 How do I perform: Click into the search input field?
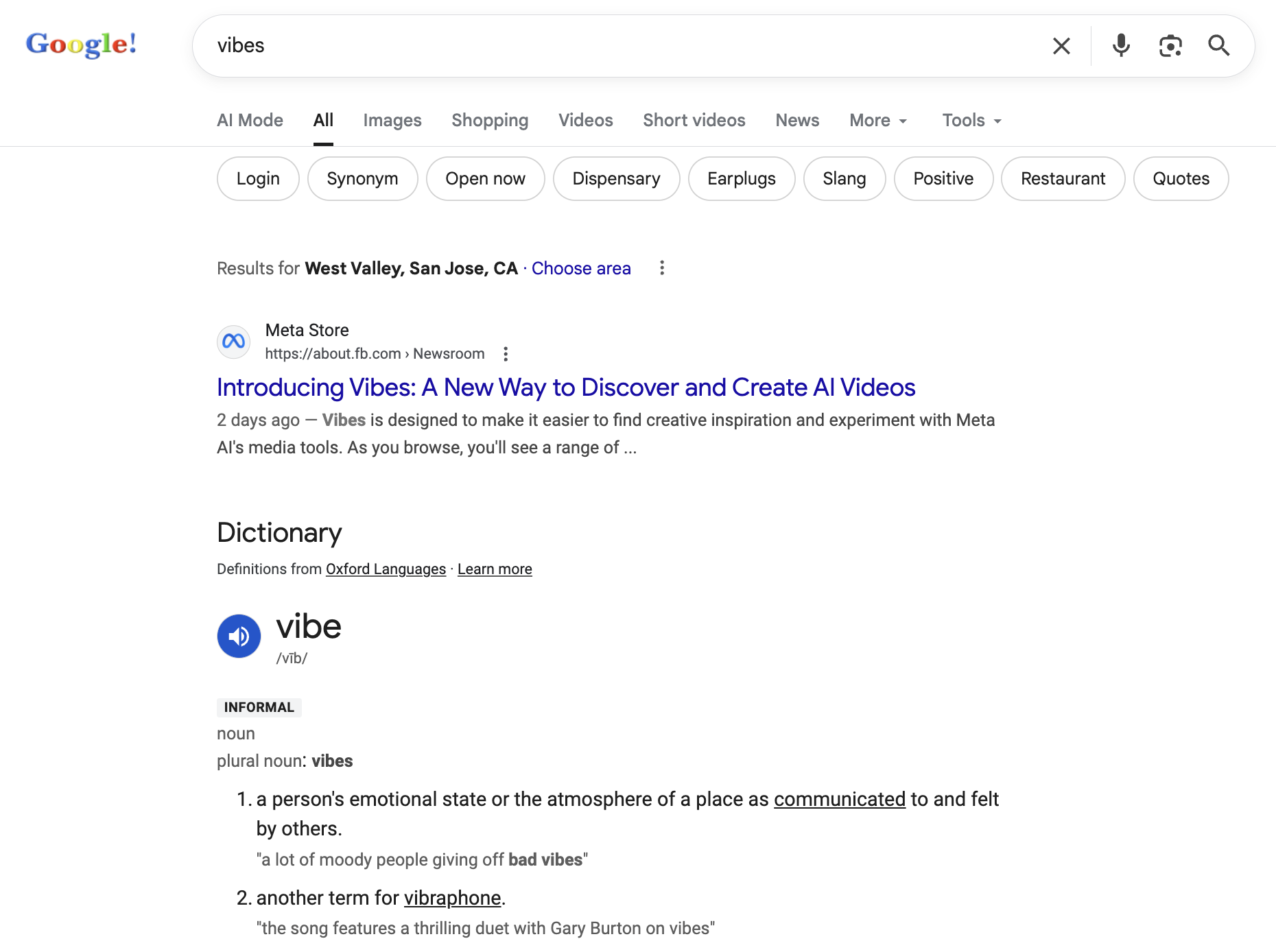(617, 46)
